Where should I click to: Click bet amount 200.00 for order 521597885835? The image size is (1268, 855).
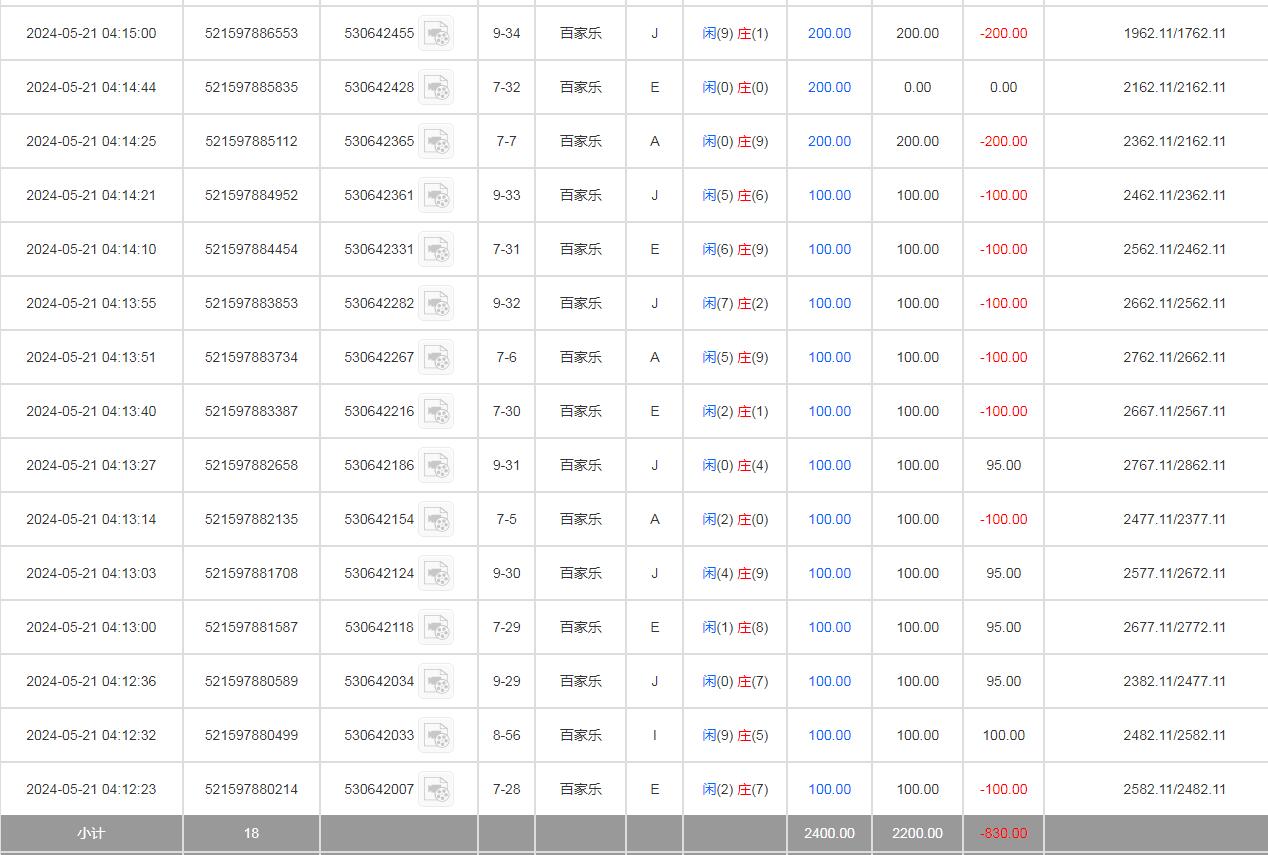(x=829, y=87)
